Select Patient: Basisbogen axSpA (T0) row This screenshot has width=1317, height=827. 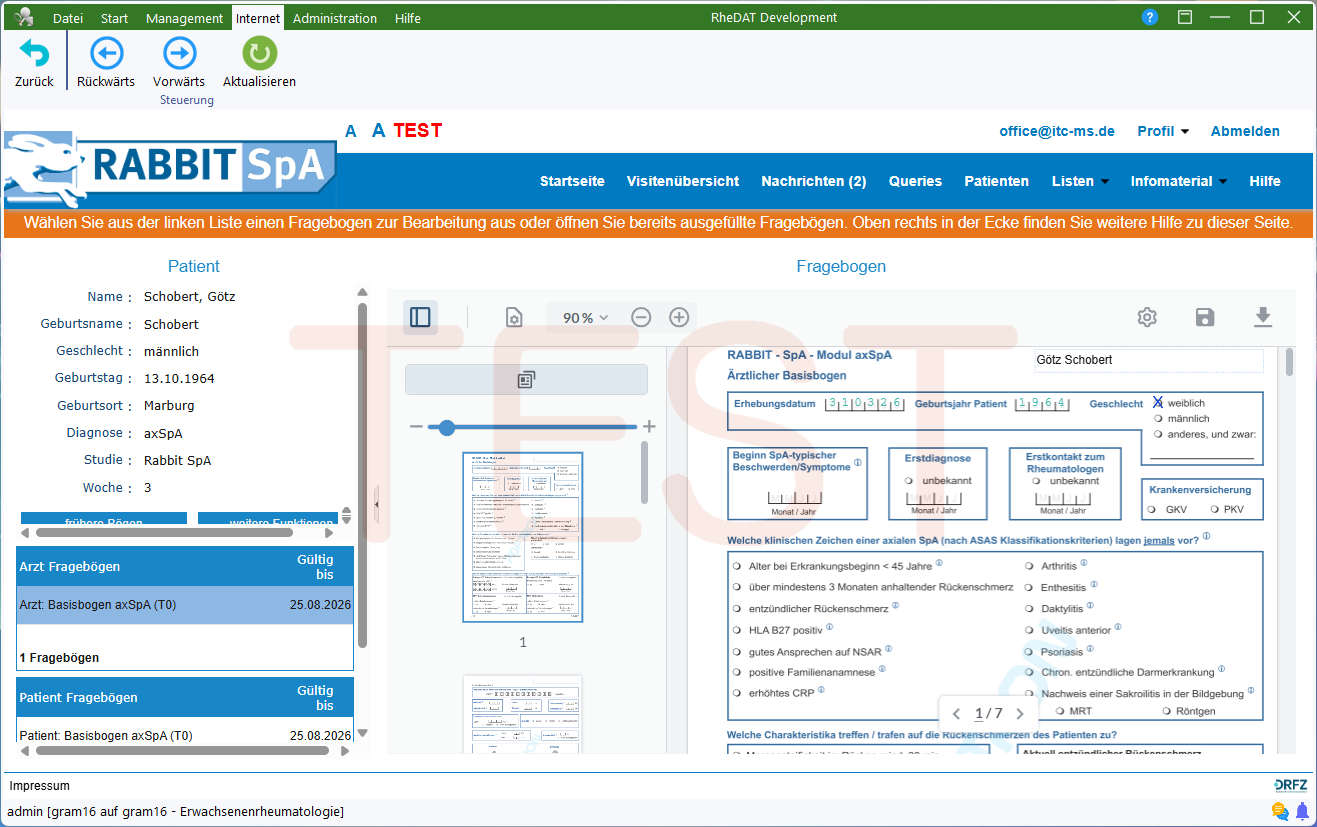(185, 735)
